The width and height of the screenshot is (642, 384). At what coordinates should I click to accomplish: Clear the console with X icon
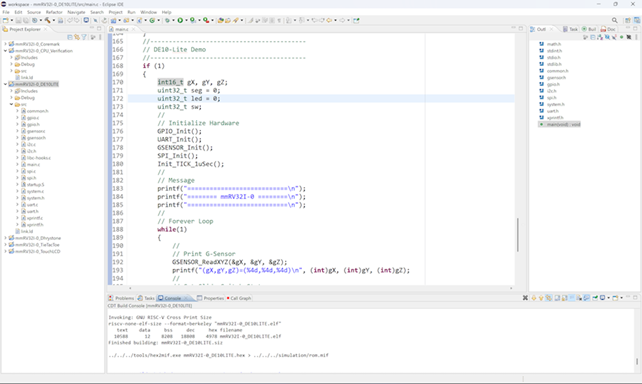(525, 298)
